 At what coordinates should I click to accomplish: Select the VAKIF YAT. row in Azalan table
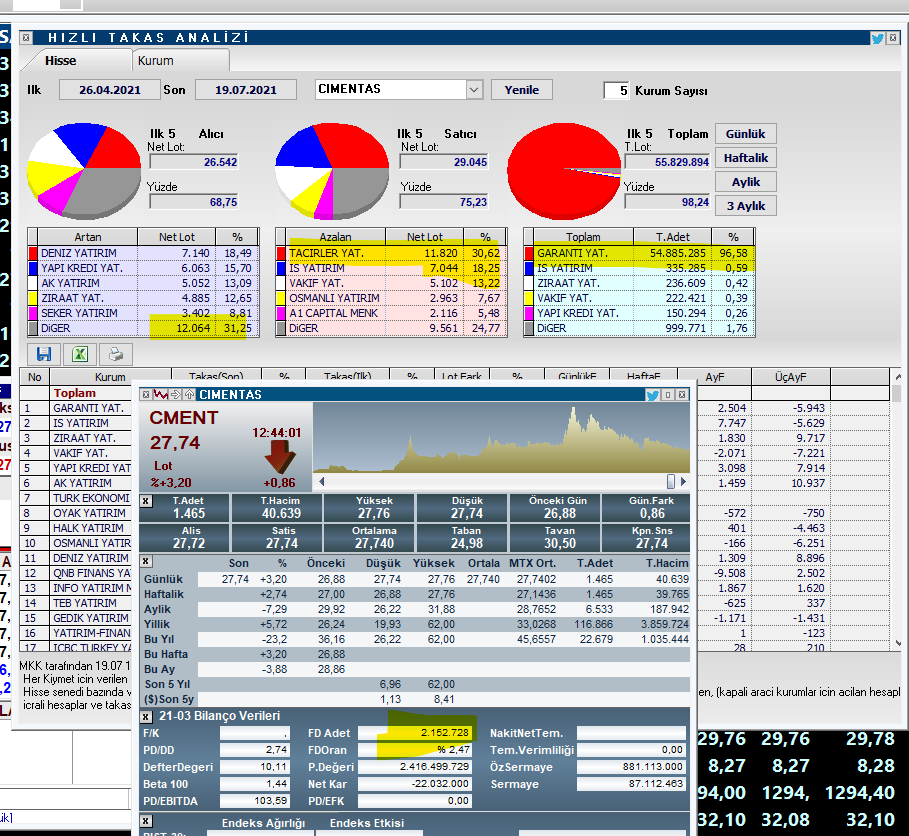tap(391, 283)
